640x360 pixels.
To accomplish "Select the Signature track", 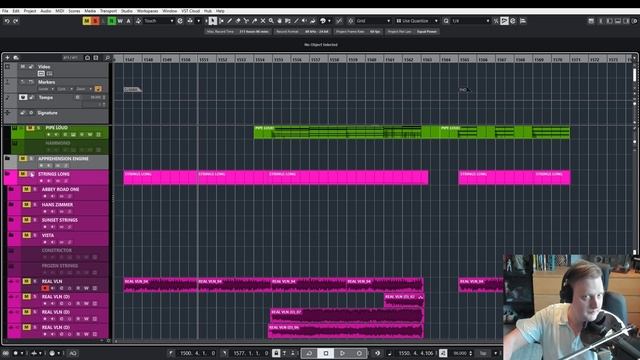I will [56, 116].
